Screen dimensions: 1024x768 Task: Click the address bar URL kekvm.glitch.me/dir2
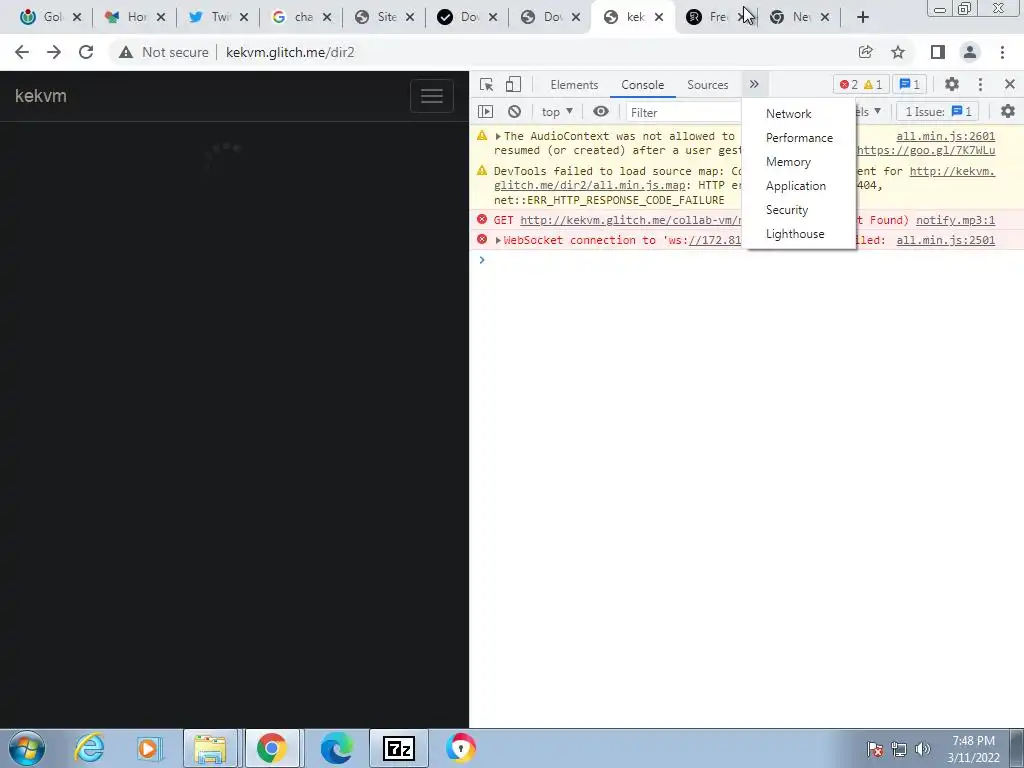(290, 52)
